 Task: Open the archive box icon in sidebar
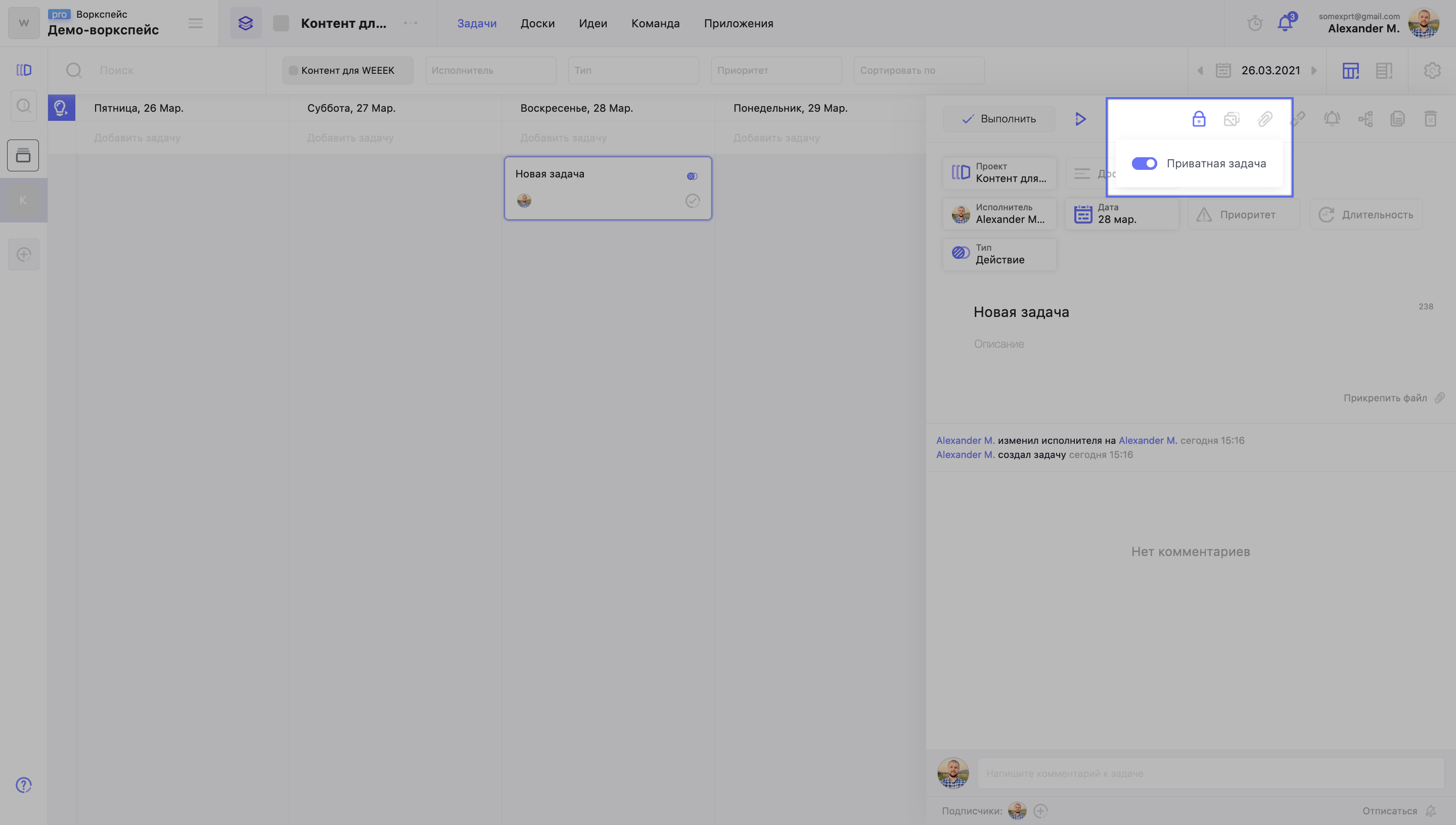[x=23, y=155]
